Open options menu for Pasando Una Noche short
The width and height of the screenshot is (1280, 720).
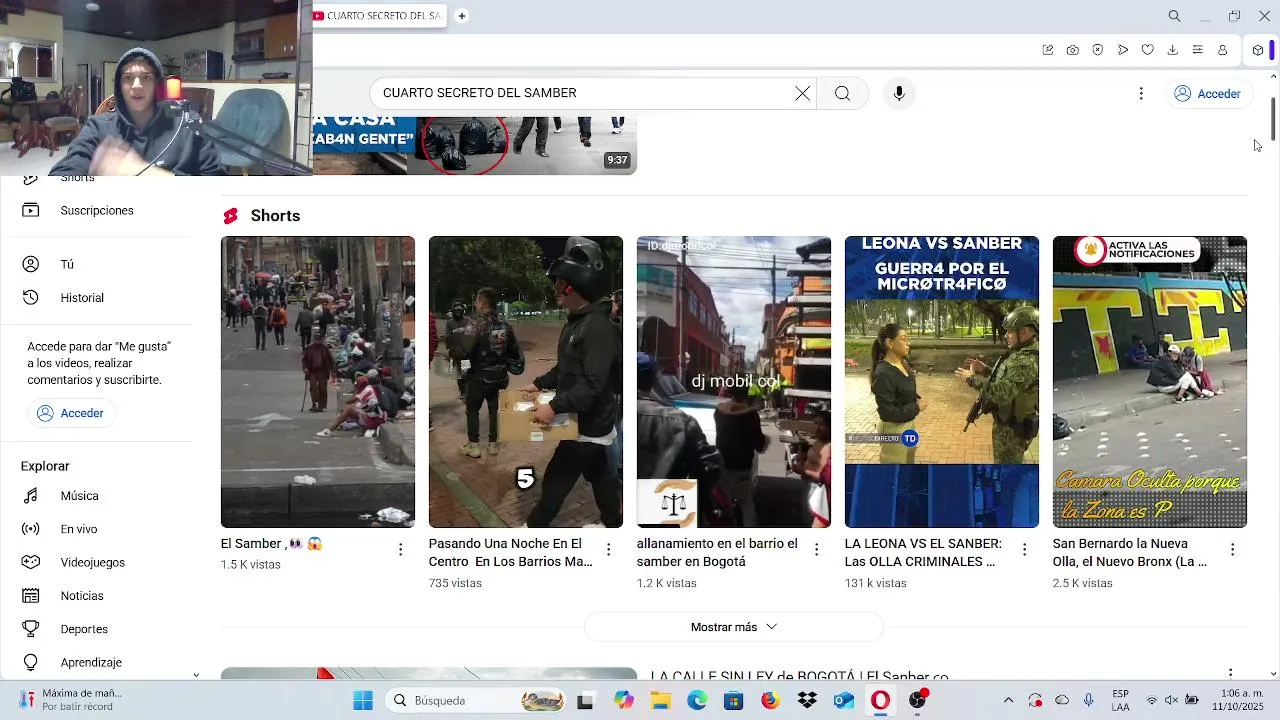point(608,549)
